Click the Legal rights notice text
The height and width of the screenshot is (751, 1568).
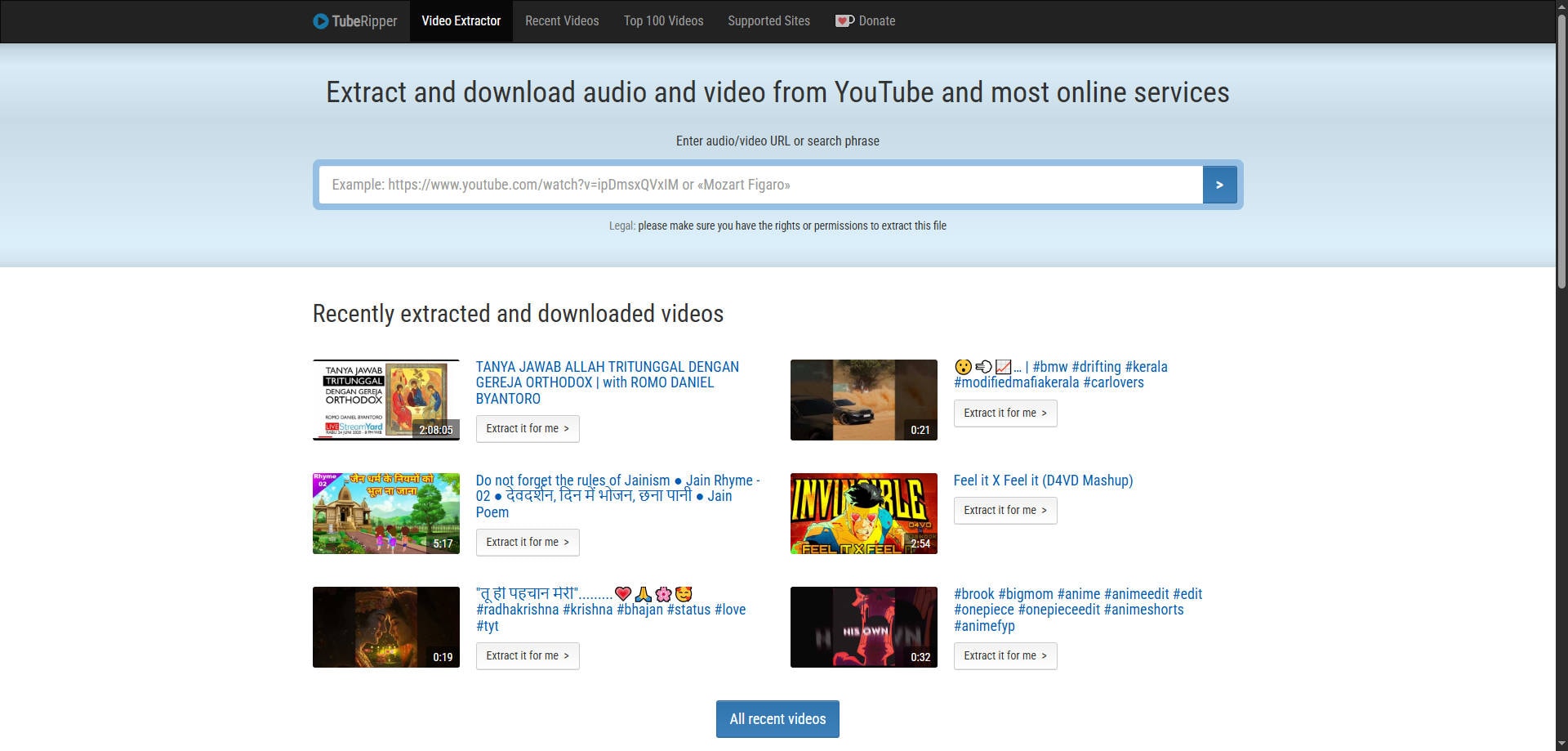[777, 226]
